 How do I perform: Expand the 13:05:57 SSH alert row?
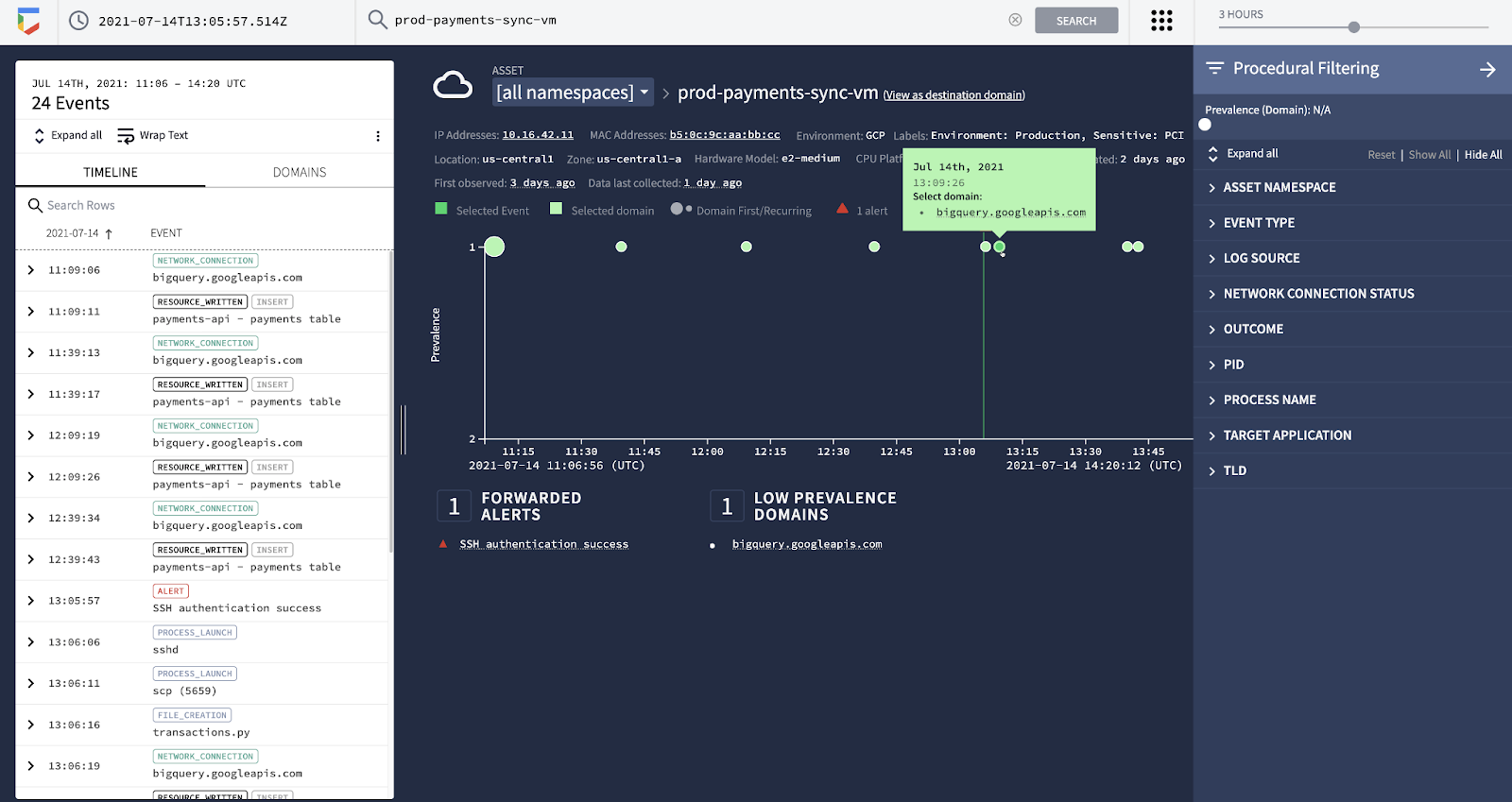[31, 601]
